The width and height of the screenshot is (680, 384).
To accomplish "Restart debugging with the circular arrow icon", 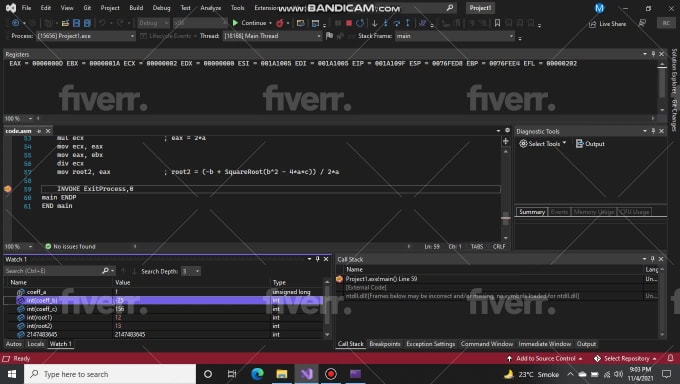I will [x=360, y=23].
